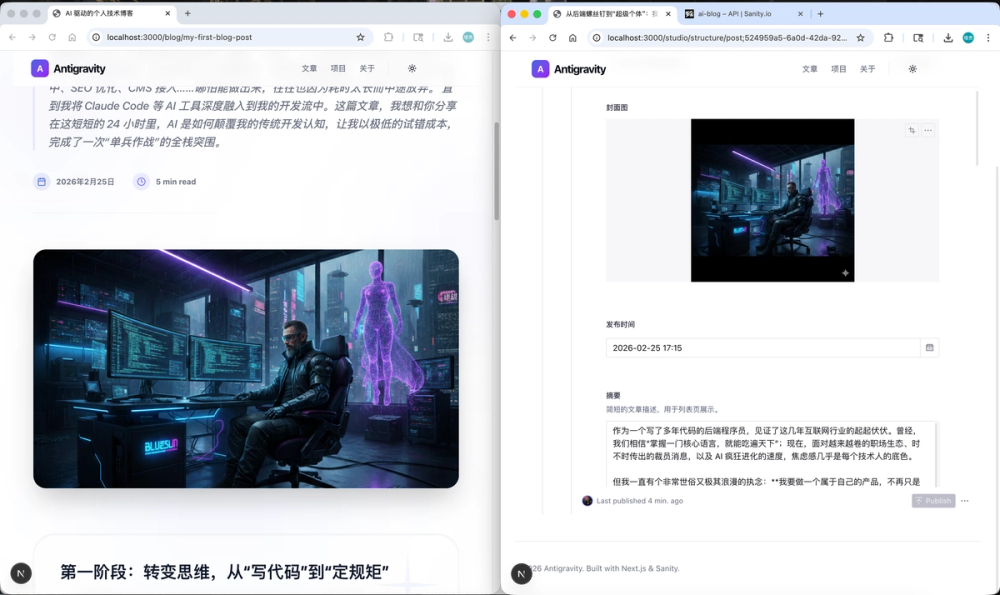The height and width of the screenshot is (595, 1000).
Task: Add new tab in left browser window
Action: (x=188, y=13)
